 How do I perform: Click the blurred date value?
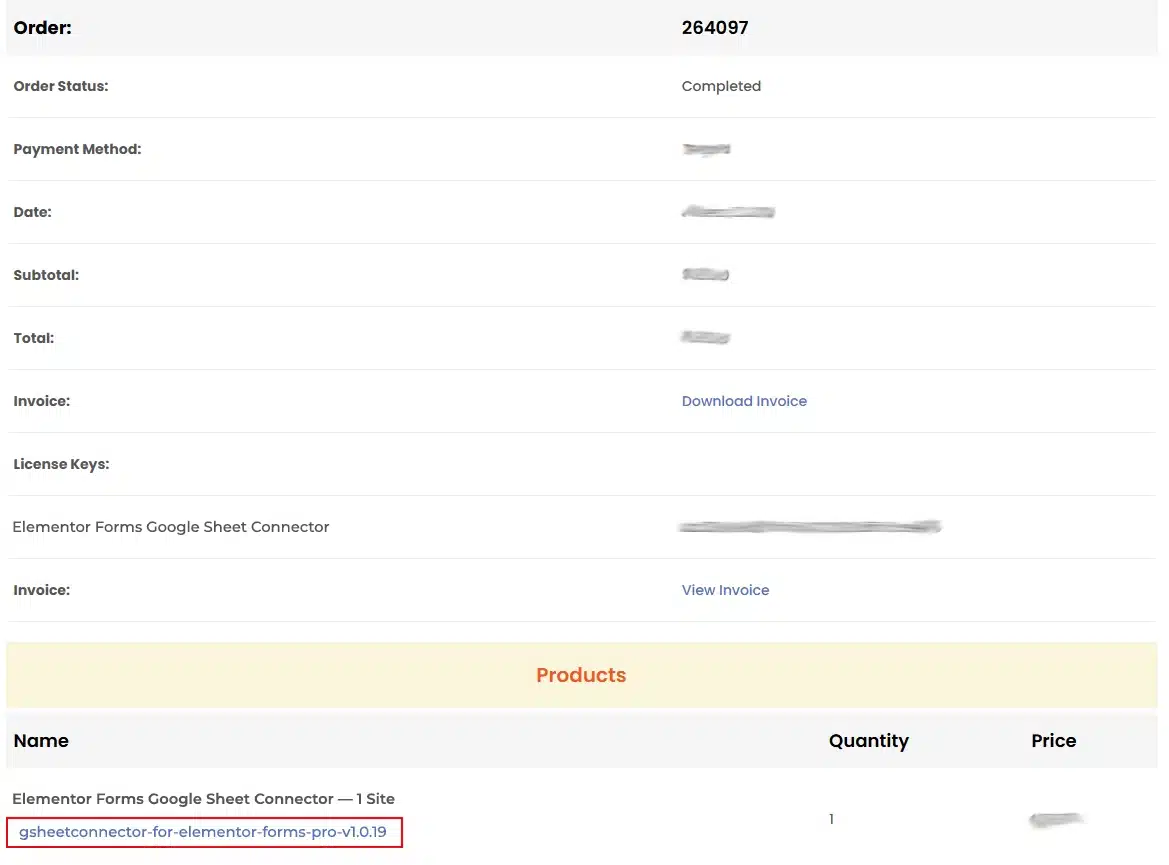pos(728,212)
